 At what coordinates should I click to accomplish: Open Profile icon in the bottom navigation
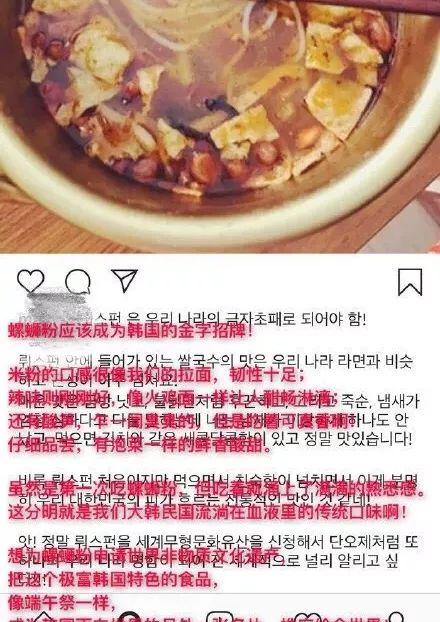[393, 616]
